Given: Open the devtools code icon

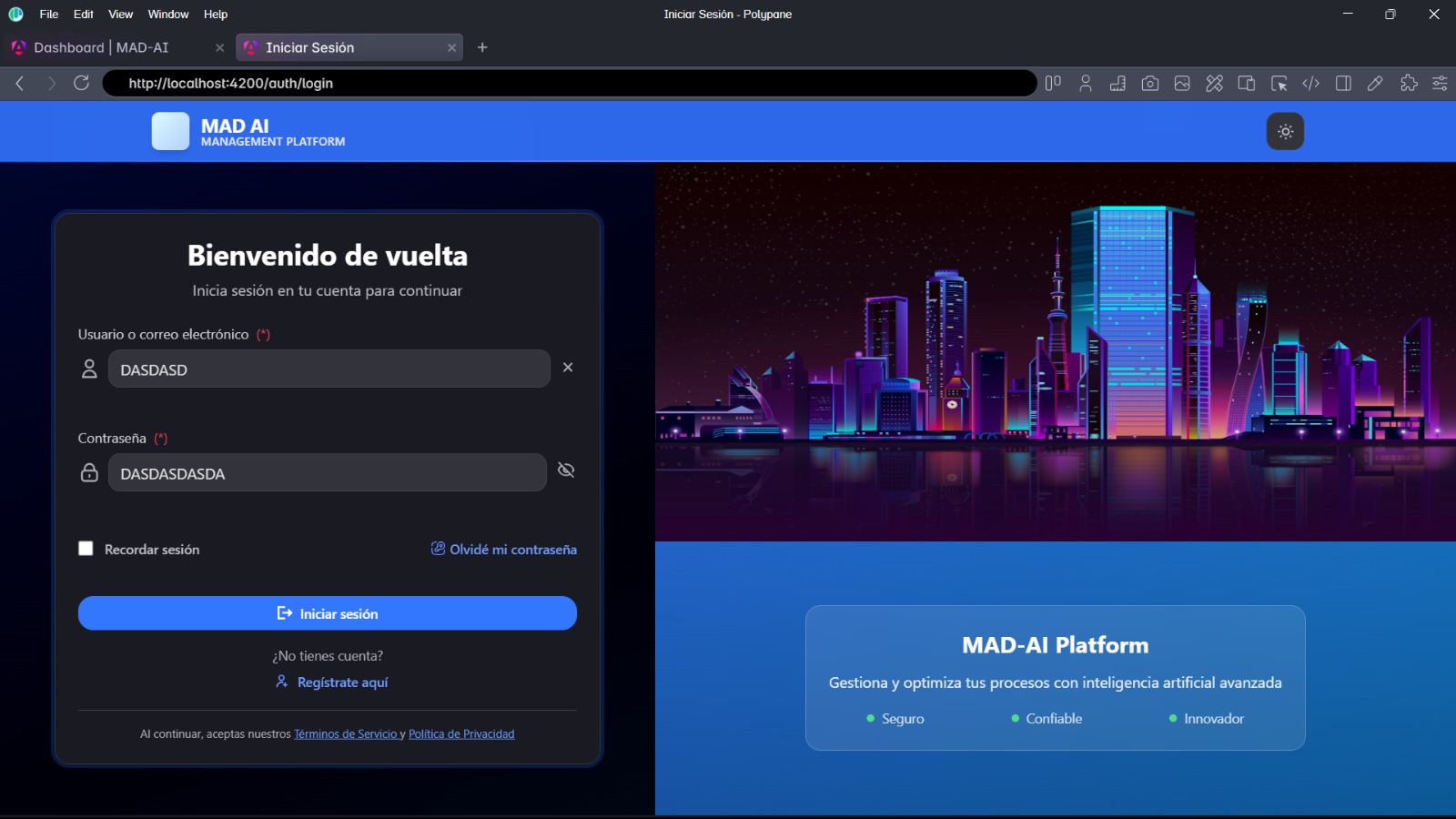Looking at the screenshot, I should [x=1313, y=83].
